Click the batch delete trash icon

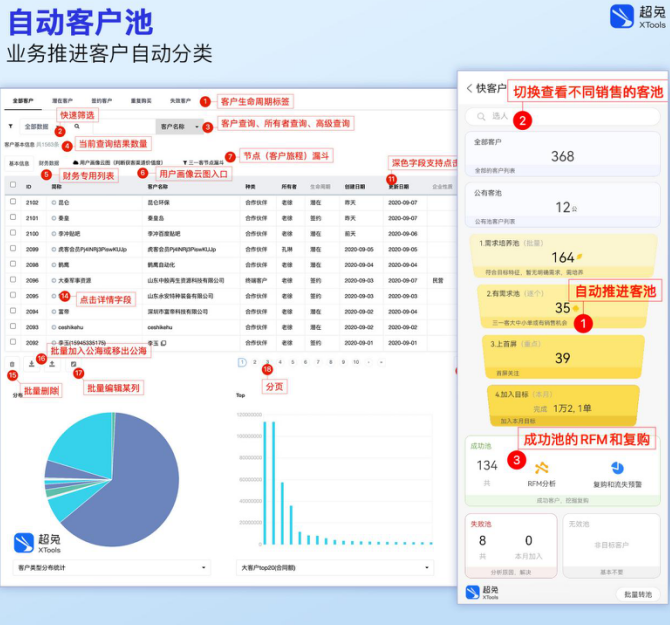11,363
